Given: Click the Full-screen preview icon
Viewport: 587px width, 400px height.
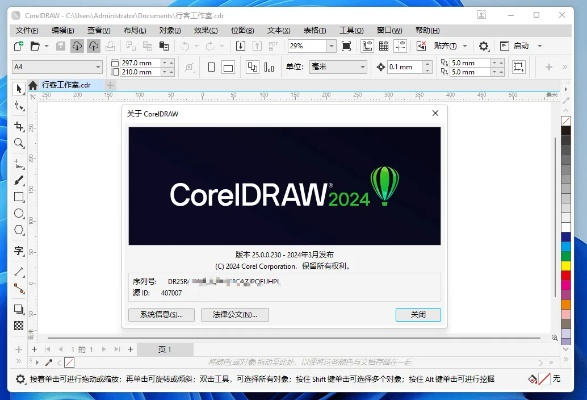Looking at the screenshot, I should pos(347,46).
